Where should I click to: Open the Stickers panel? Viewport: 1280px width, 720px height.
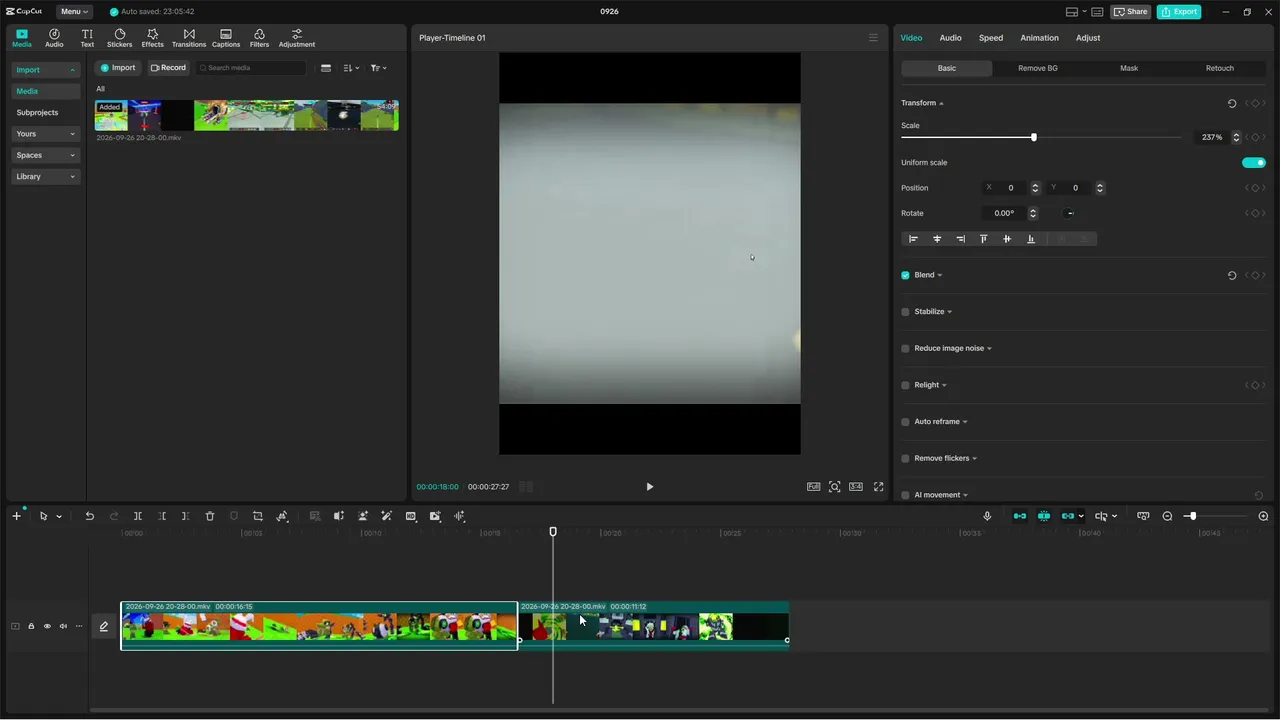click(119, 38)
